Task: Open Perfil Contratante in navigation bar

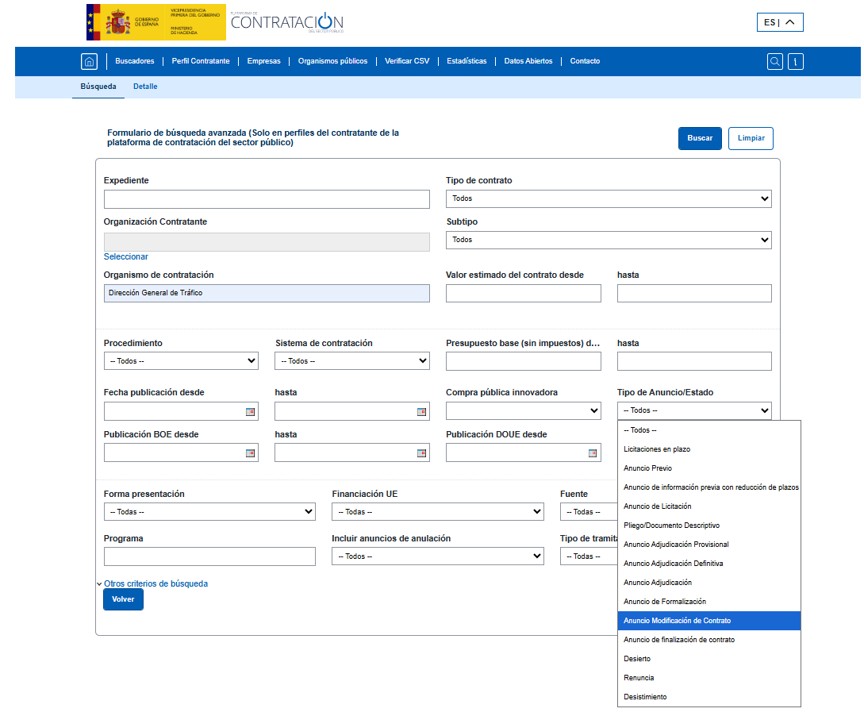Action: (200, 61)
